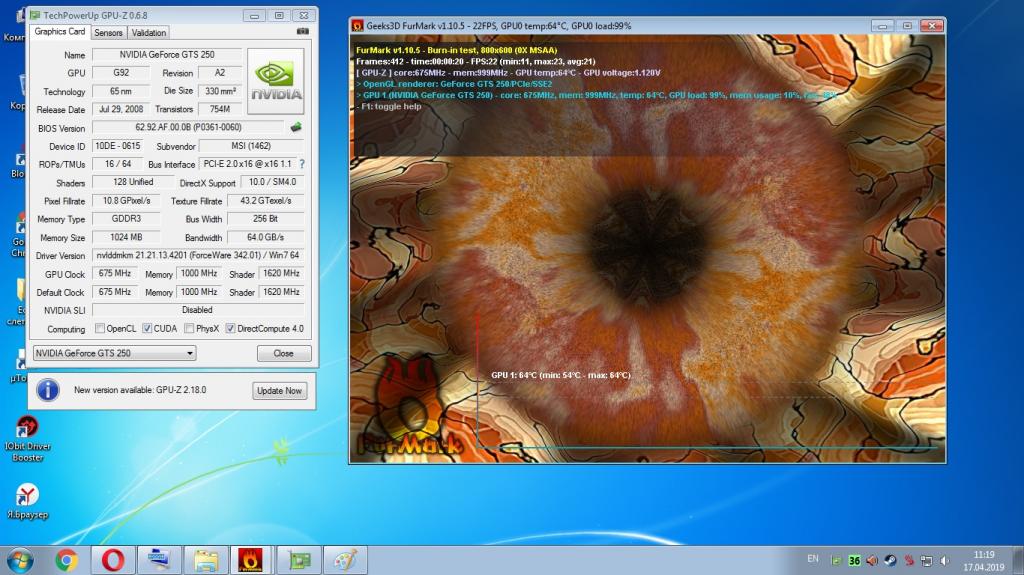Click the Name field NVIDIA GeForce GTS 250

167,55
